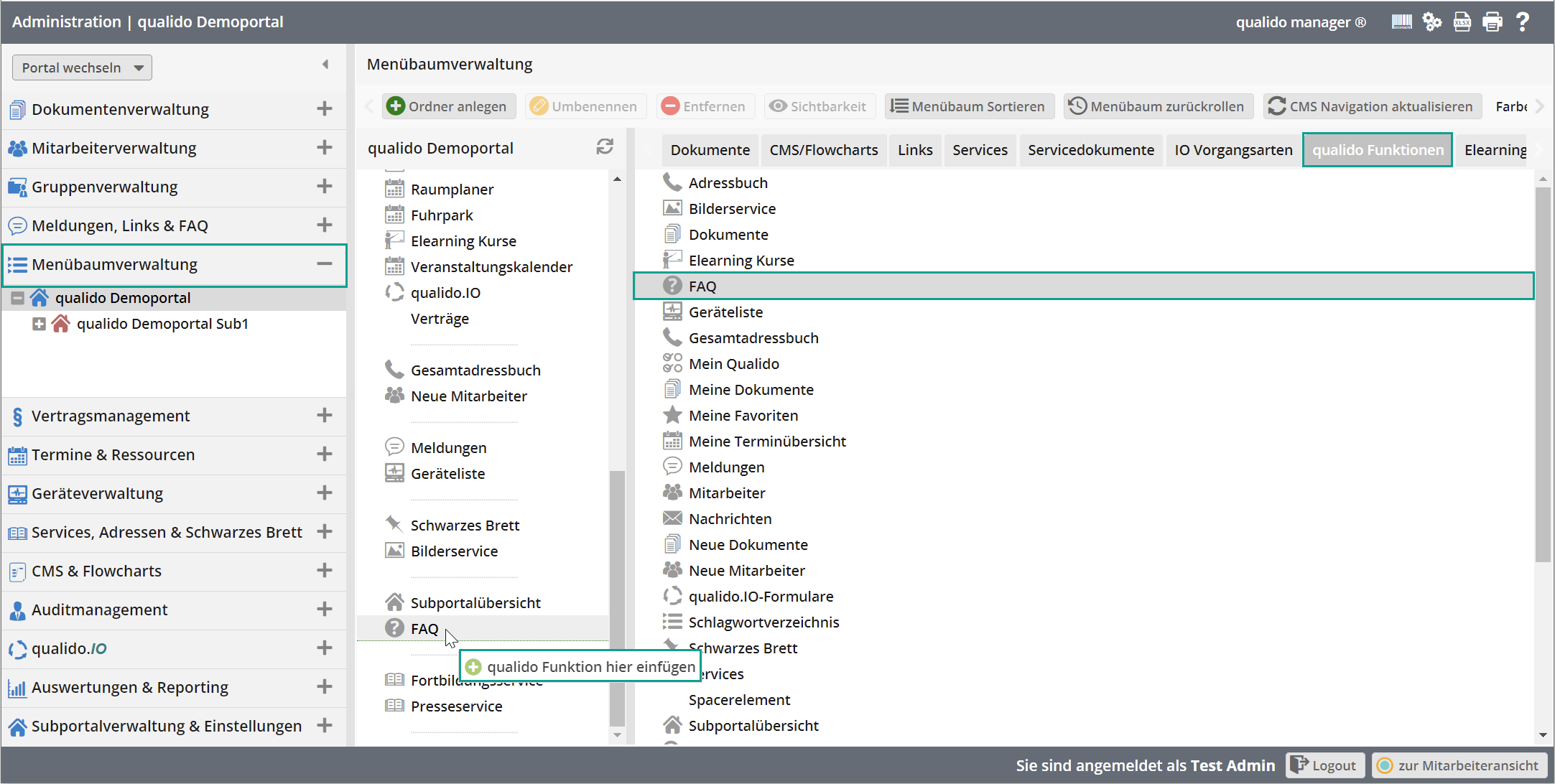1555x784 pixels.
Task: Select Presseservice in the menu tree
Action: 456,706
